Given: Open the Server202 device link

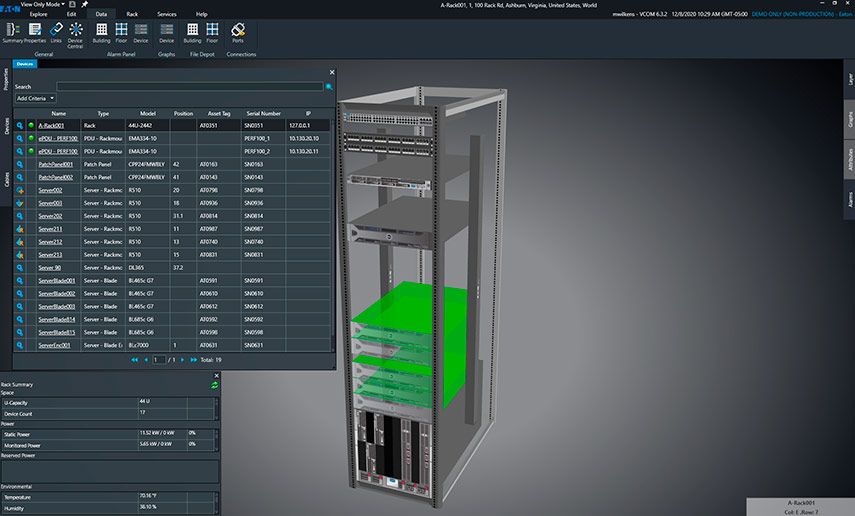Looking at the screenshot, I should [x=50, y=216].
